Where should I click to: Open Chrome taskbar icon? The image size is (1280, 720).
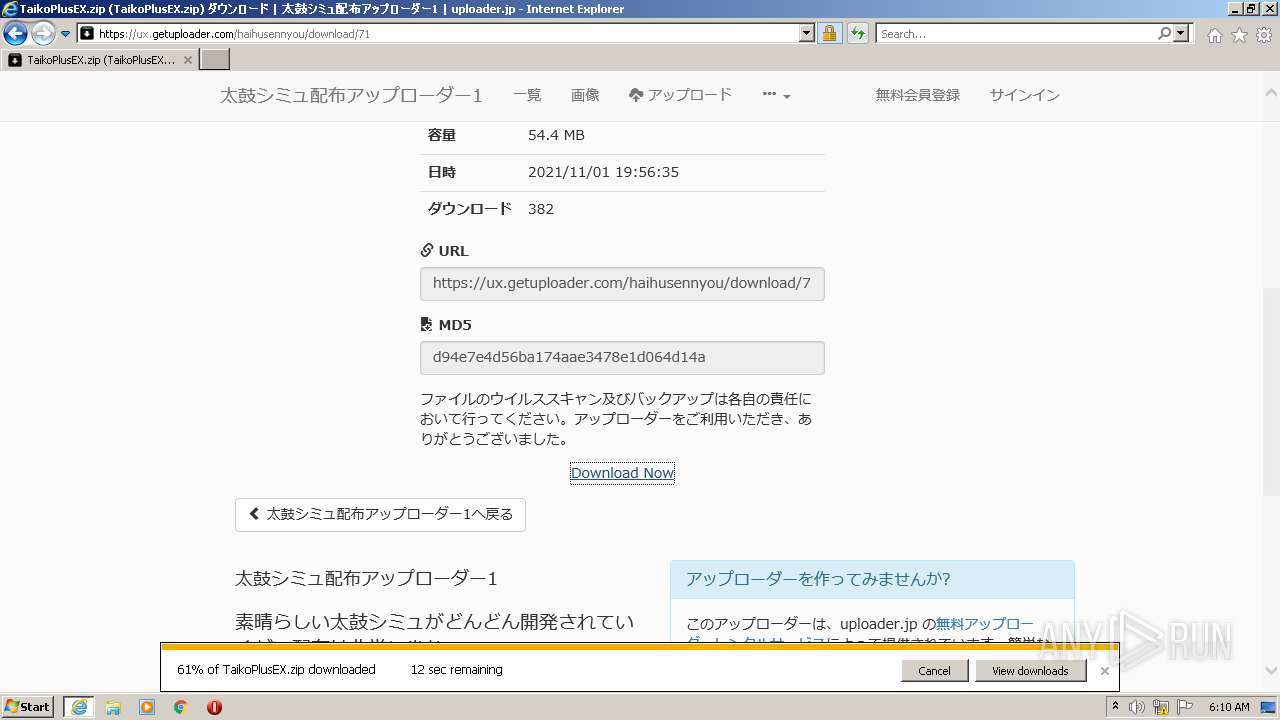pyautogui.click(x=181, y=707)
